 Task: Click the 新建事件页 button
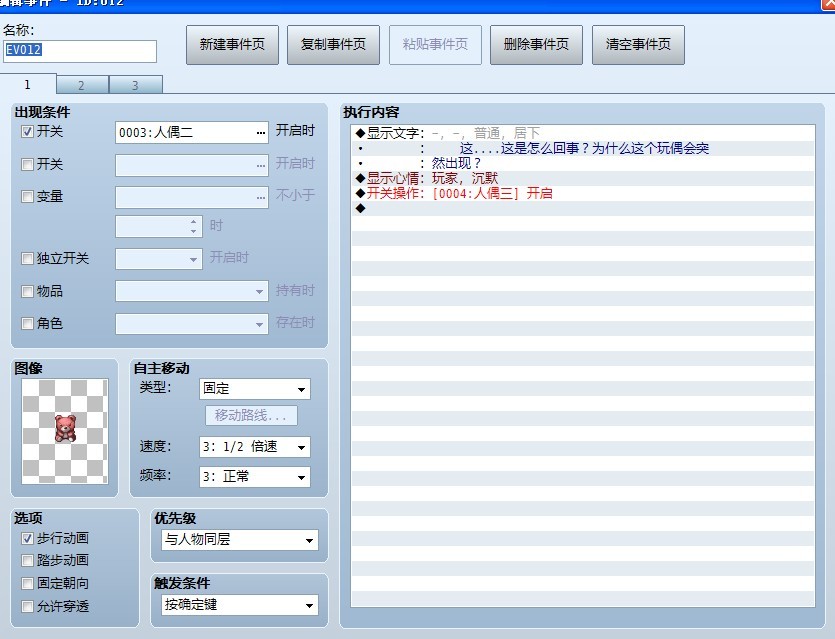[232, 45]
